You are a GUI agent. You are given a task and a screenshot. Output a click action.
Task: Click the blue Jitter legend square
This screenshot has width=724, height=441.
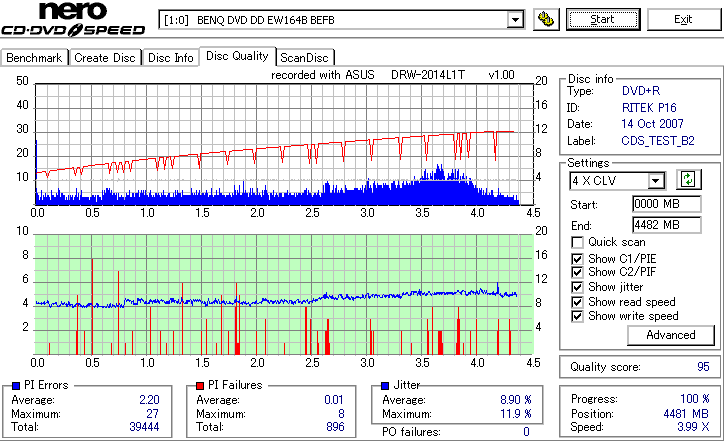coord(385,386)
